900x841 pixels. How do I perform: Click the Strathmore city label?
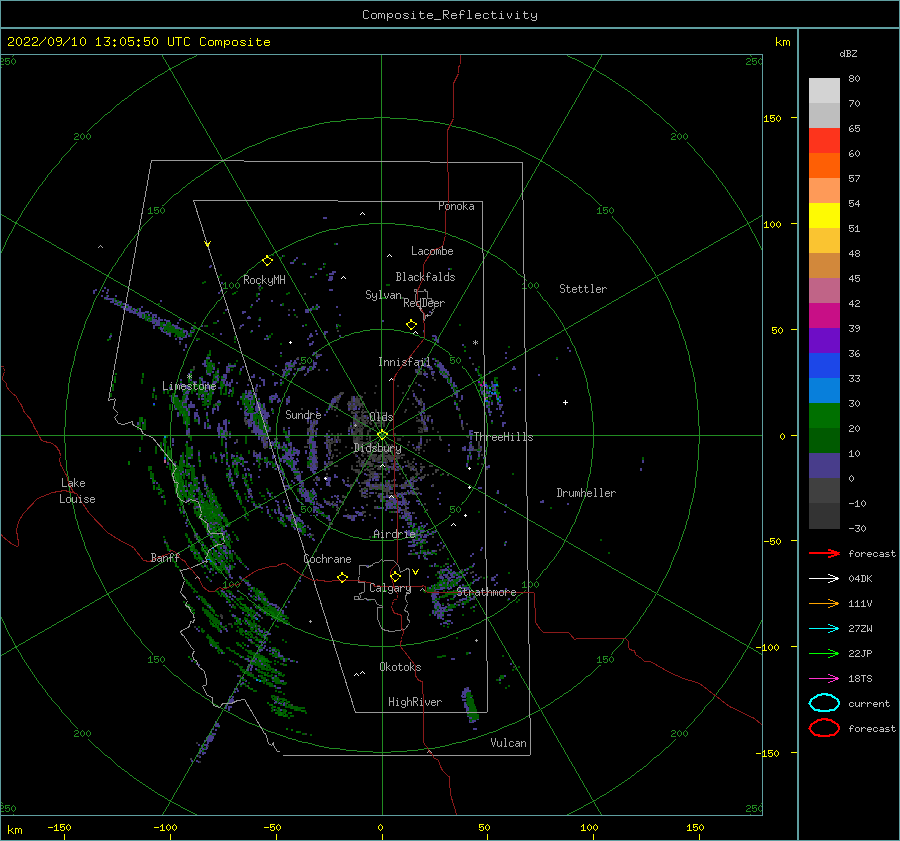(486, 592)
